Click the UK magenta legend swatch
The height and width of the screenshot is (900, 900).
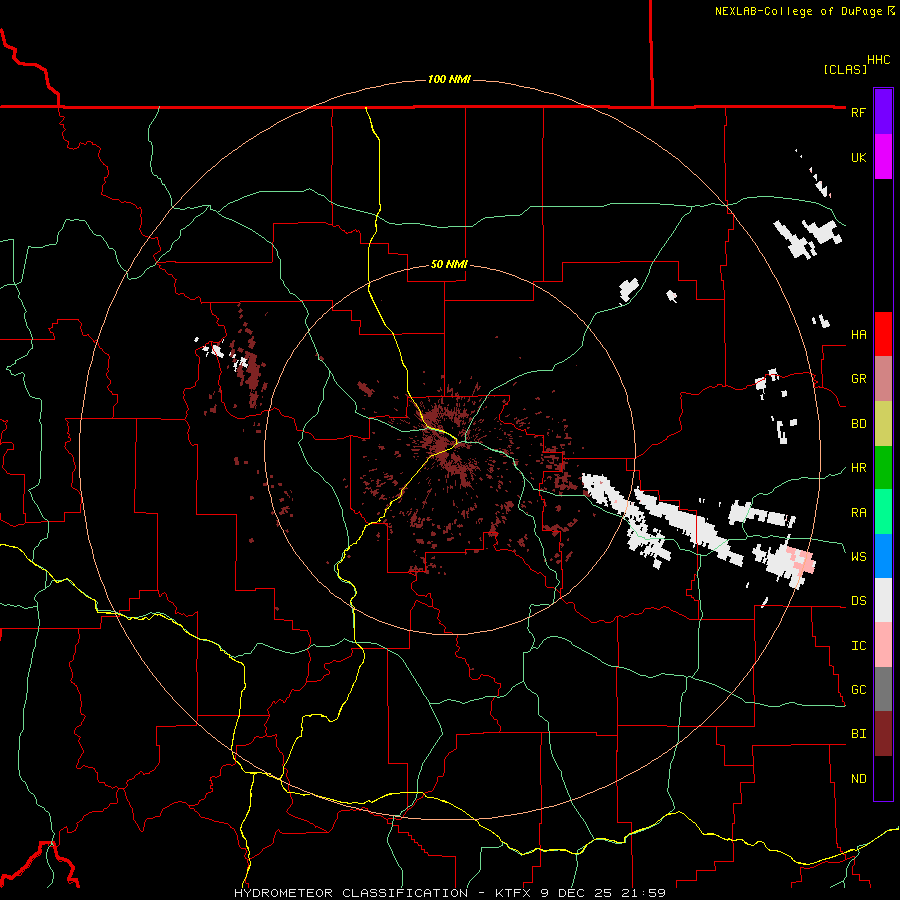pyautogui.click(x=883, y=157)
